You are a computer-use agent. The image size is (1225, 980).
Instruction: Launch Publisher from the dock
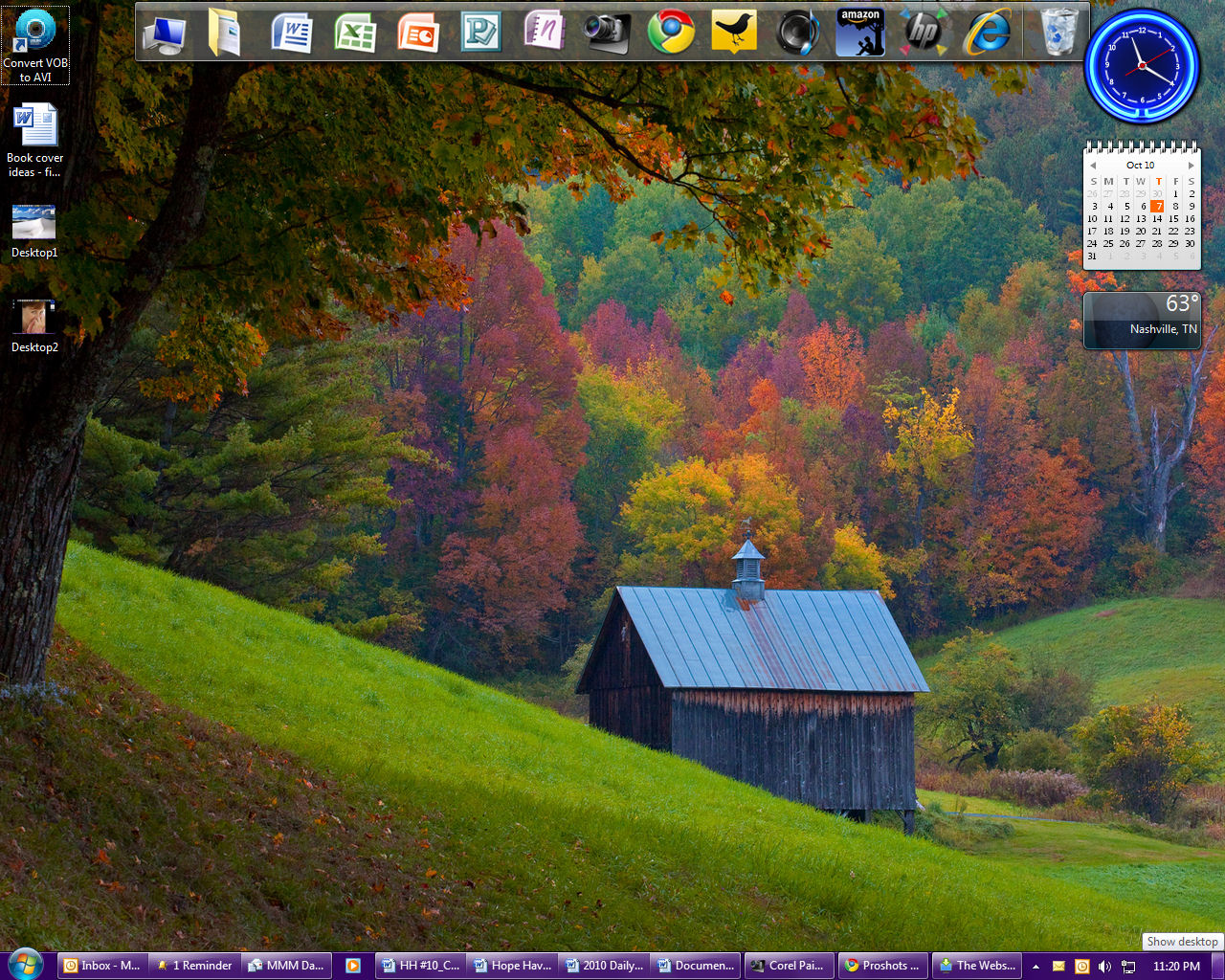point(480,33)
